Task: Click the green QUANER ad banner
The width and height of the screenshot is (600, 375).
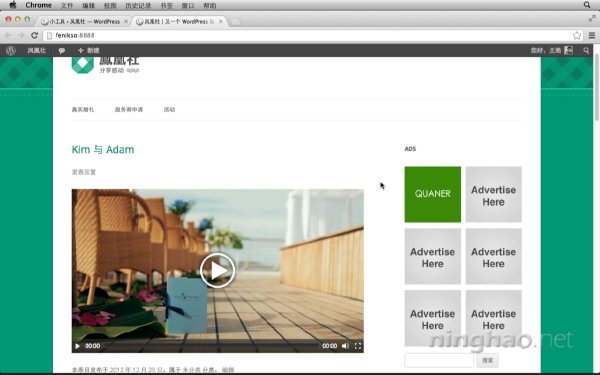Action: (432, 194)
